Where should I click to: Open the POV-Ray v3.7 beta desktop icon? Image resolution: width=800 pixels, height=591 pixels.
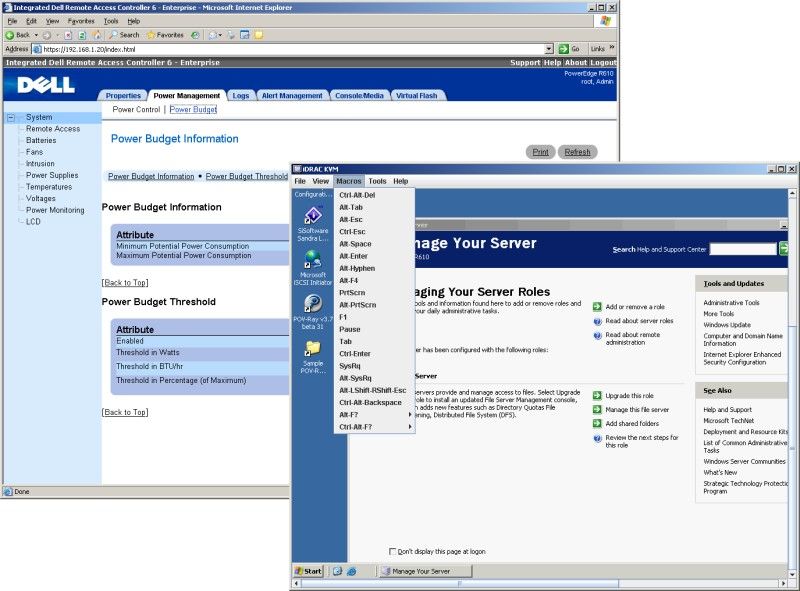tap(313, 311)
